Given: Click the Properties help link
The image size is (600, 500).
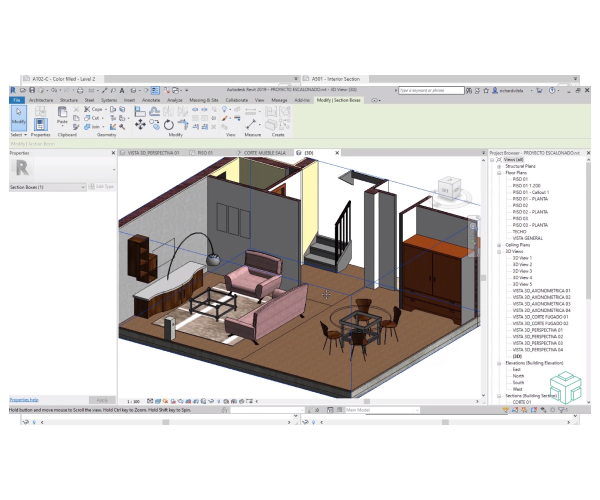Looking at the screenshot, I should (25, 399).
